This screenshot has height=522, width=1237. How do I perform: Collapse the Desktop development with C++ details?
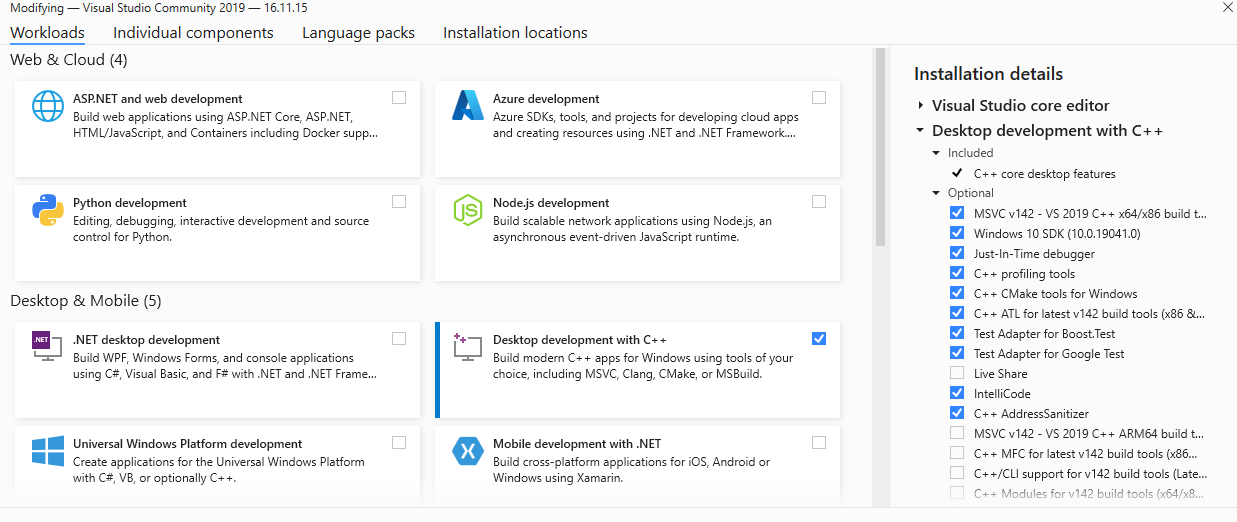point(920,130)
